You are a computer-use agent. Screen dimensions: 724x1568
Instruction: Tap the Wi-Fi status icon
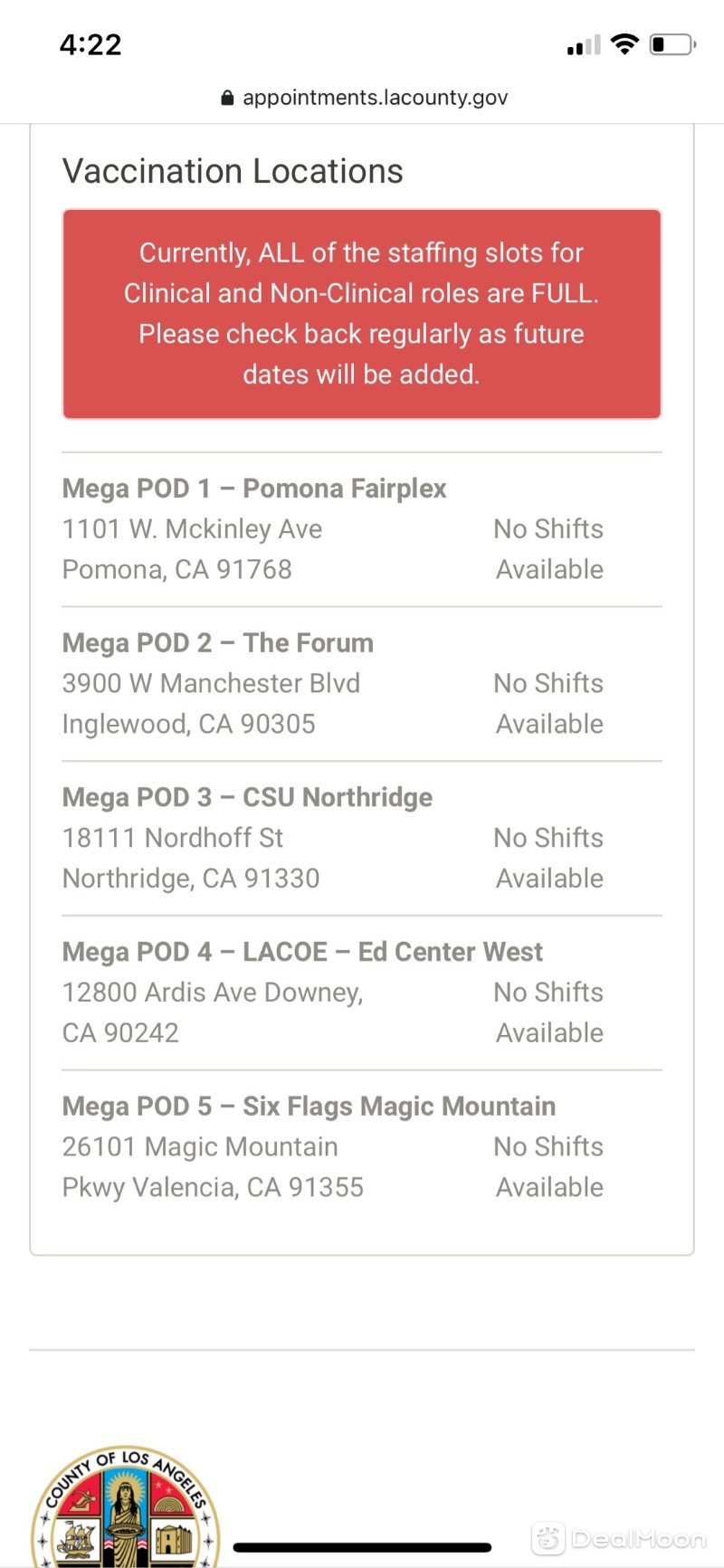point(624,43)
